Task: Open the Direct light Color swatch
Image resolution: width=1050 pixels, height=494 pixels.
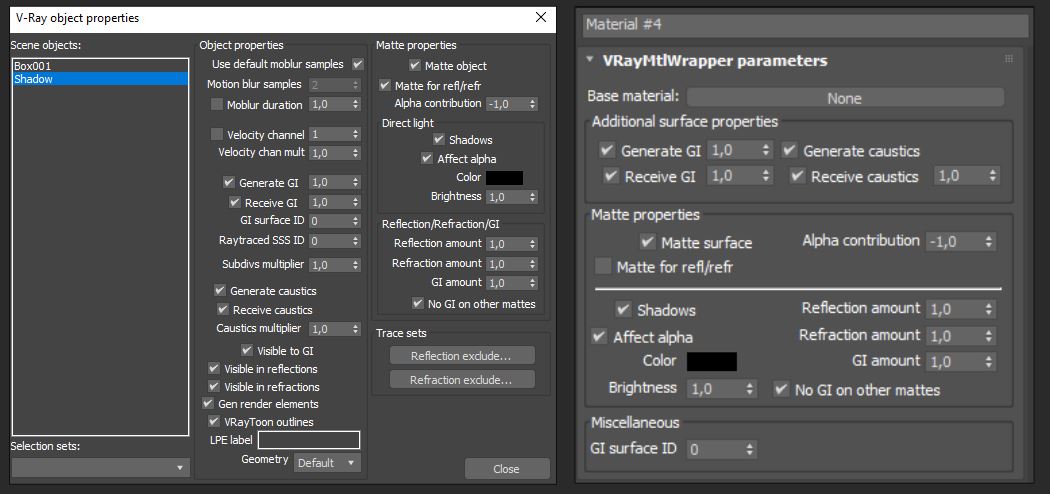Action: pos(504,177)
